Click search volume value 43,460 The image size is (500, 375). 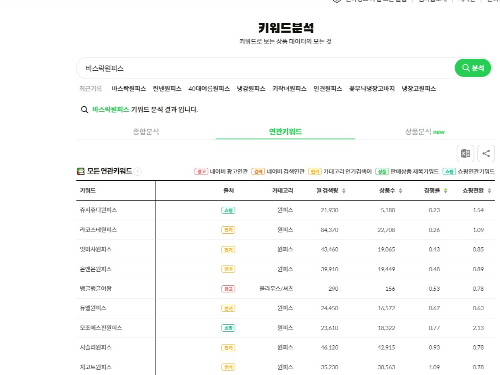point(329,249)
